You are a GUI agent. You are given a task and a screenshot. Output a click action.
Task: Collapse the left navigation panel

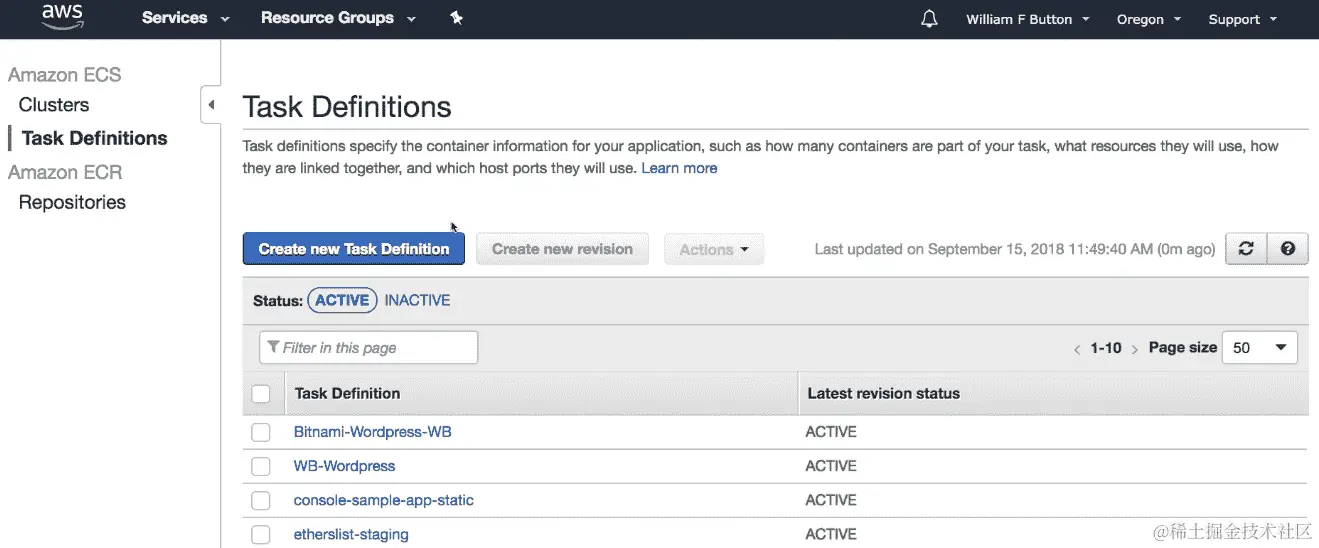[x=211, y=105]
